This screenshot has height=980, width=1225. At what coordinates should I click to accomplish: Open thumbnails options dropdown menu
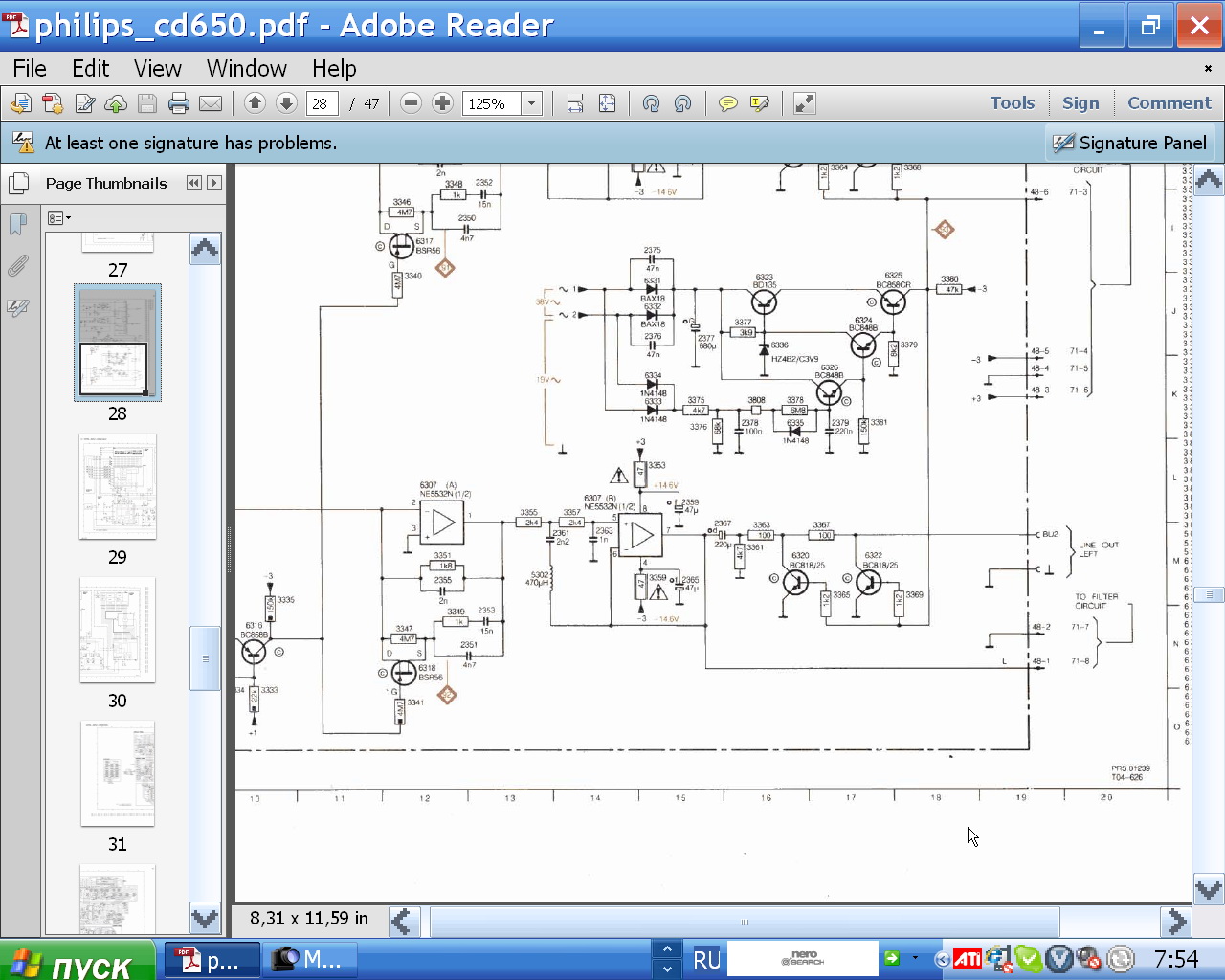coord(59,218)
